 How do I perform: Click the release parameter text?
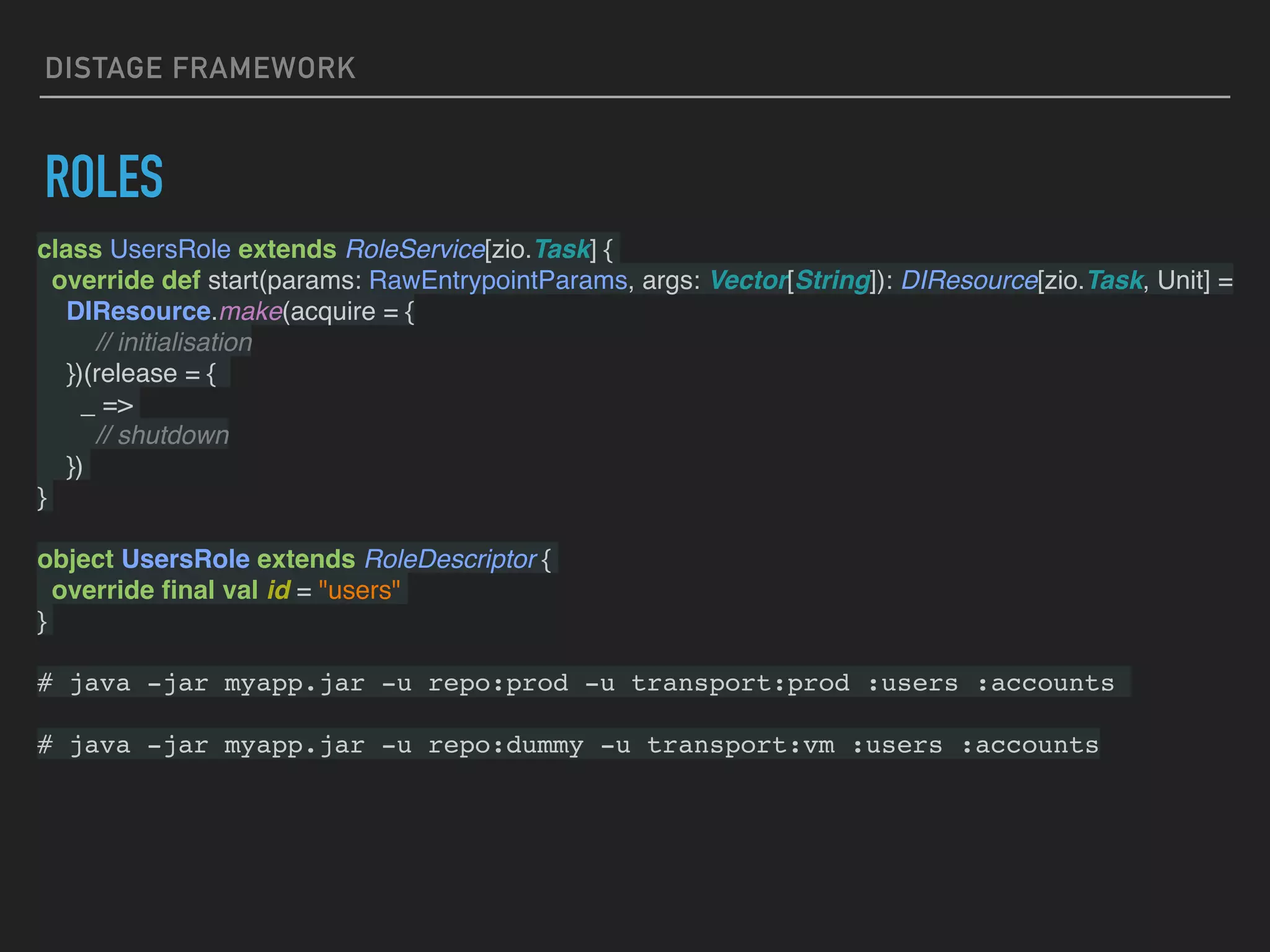(x=135, y=374)
